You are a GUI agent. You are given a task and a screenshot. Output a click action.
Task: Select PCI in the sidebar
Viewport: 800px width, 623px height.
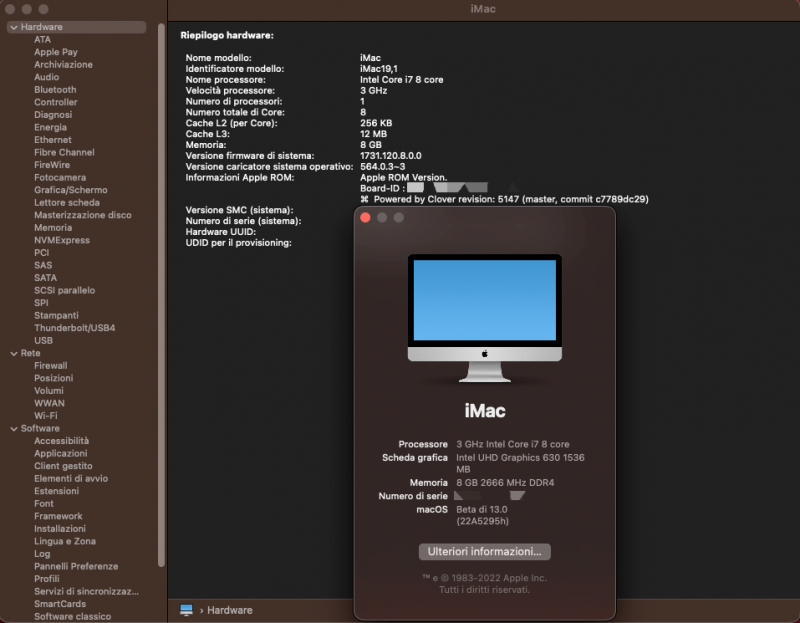(x=41, y=253)
